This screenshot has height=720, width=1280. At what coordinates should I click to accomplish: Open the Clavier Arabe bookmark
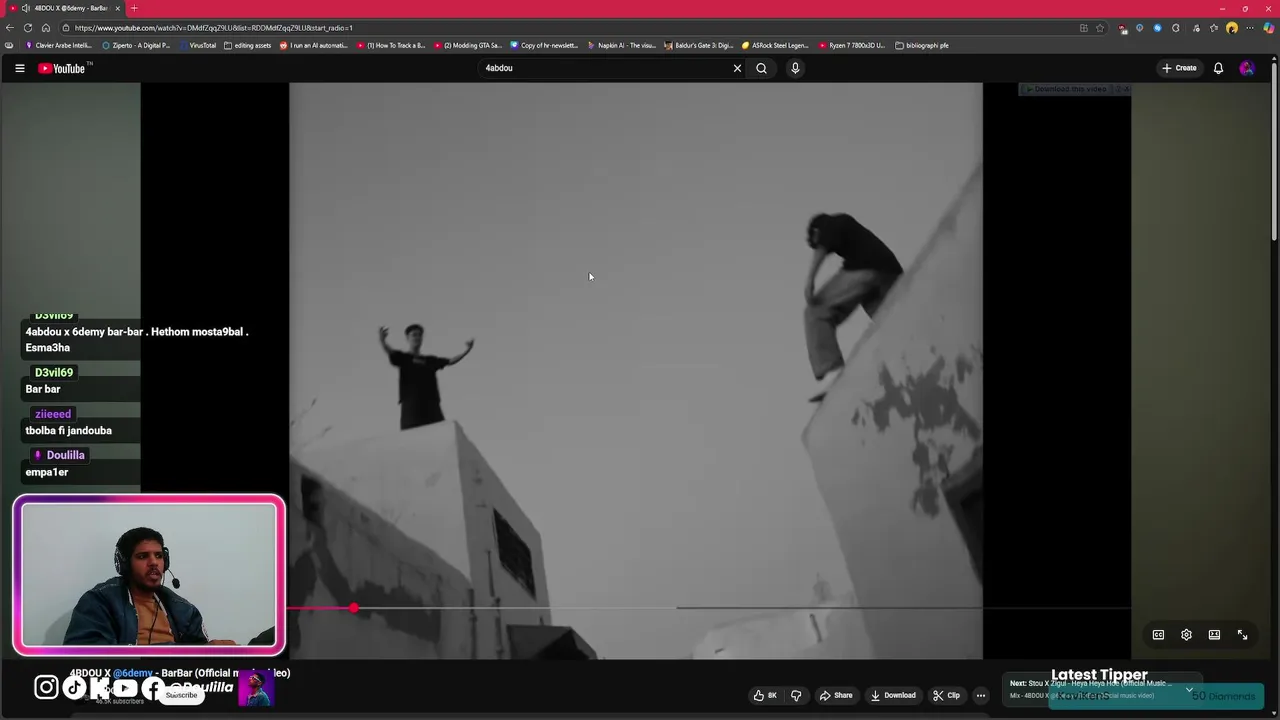click(58, 45)
